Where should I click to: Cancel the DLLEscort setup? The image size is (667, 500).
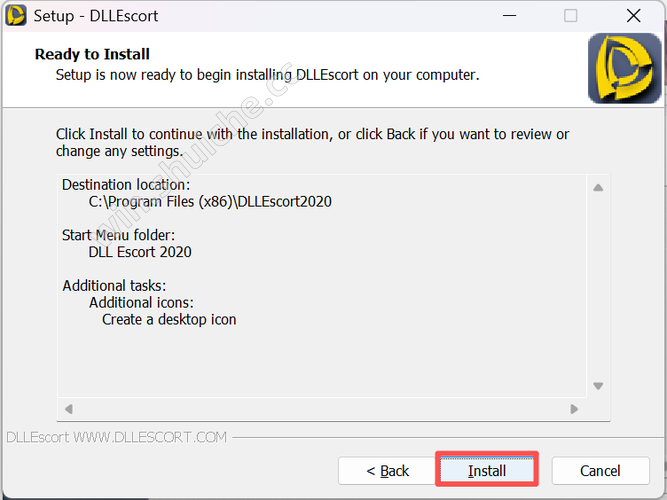click(600, 471)
